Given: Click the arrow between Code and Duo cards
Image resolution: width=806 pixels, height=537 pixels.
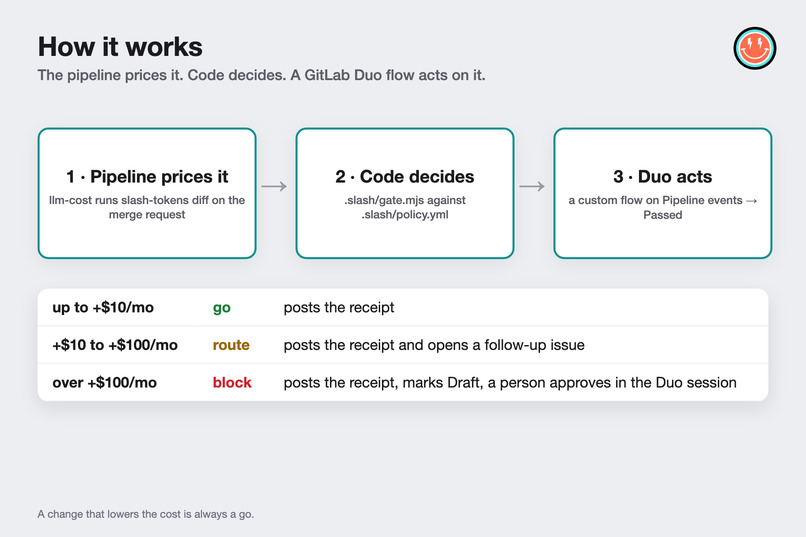Looking at the screenshot, I should (532, 186).
